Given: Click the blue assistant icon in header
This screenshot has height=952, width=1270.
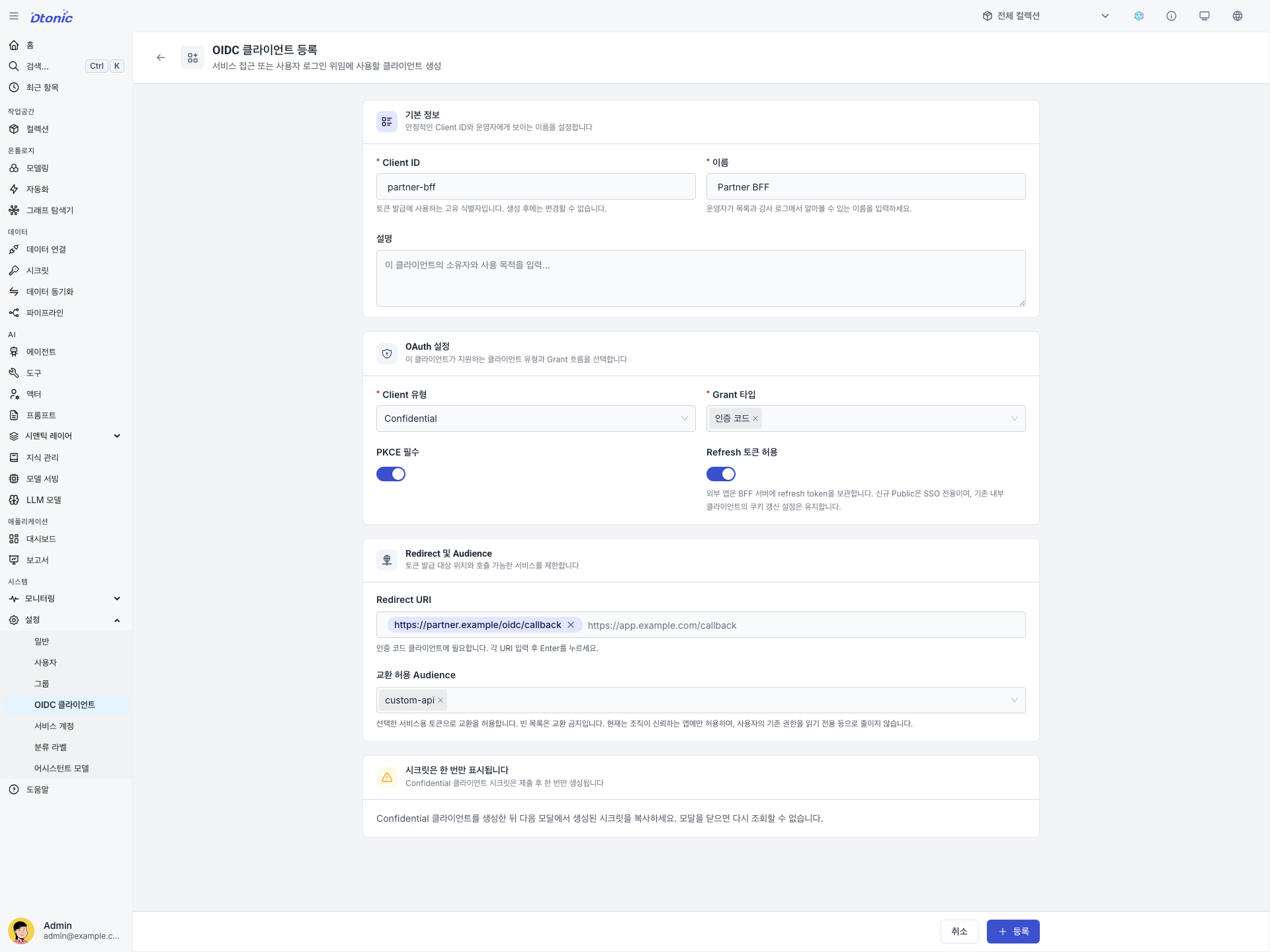Looking at the screenshot, I should coord(1139,16).
